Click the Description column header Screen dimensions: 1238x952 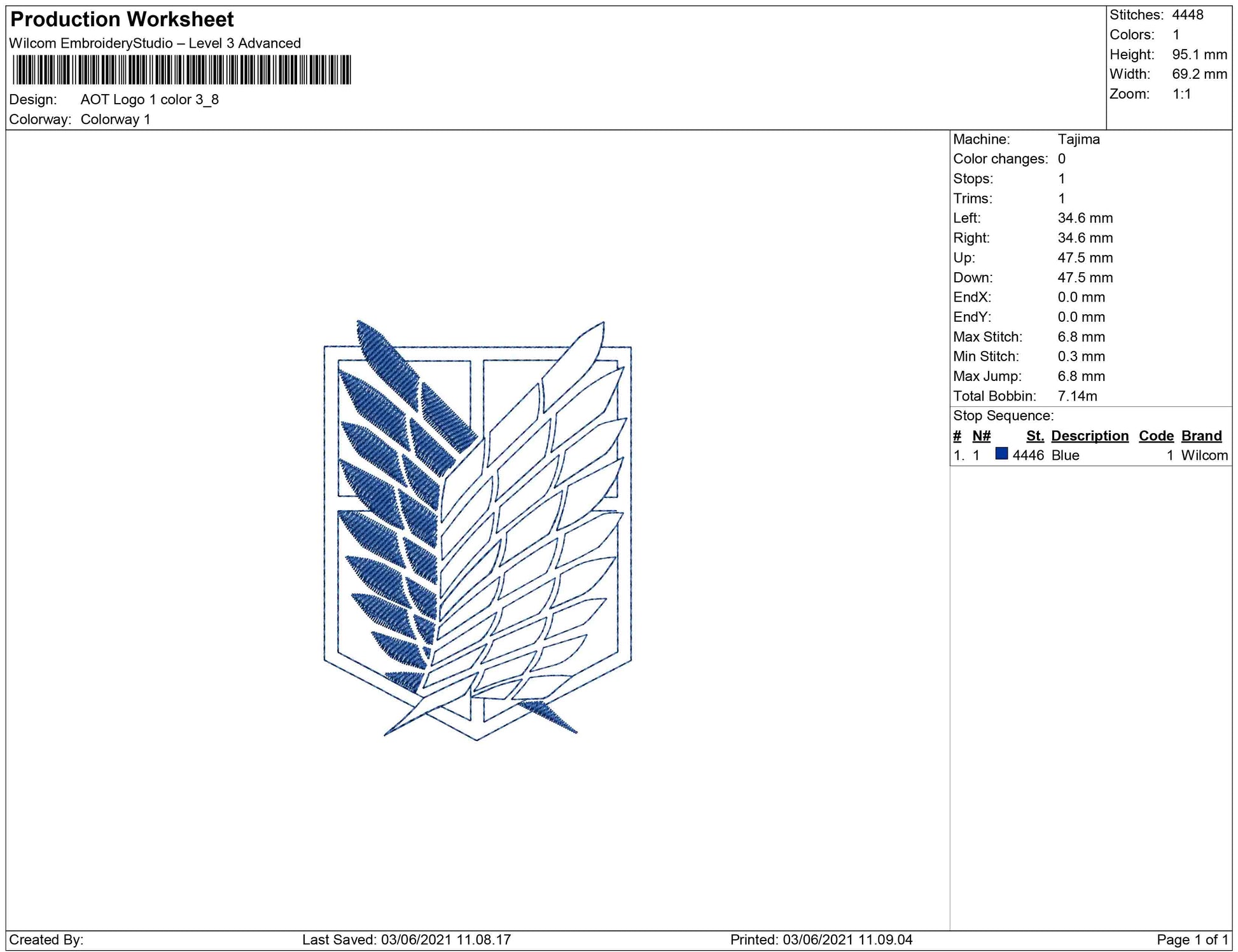point(1089,436)
